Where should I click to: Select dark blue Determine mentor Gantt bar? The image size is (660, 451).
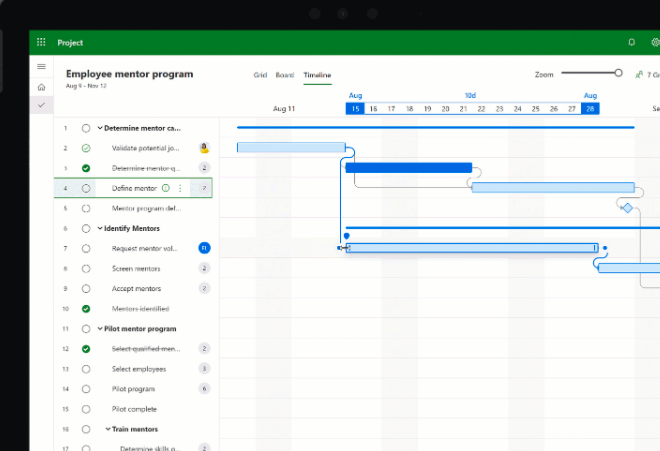point(408,168)
